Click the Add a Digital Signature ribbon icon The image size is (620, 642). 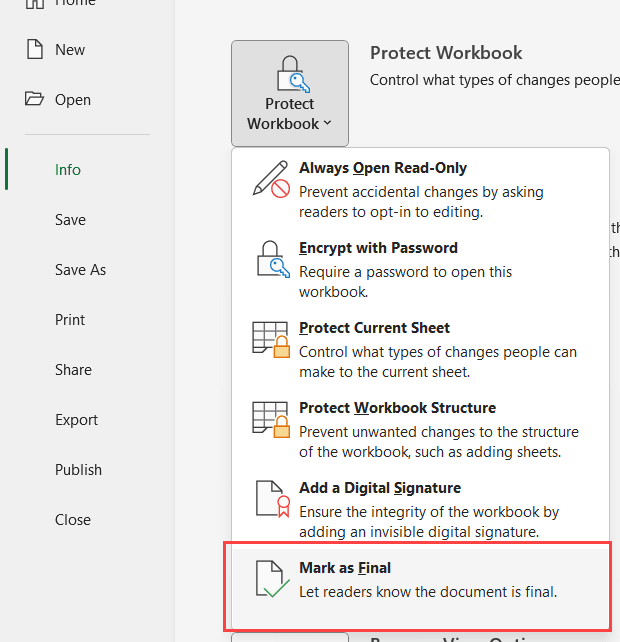[270, 499]
